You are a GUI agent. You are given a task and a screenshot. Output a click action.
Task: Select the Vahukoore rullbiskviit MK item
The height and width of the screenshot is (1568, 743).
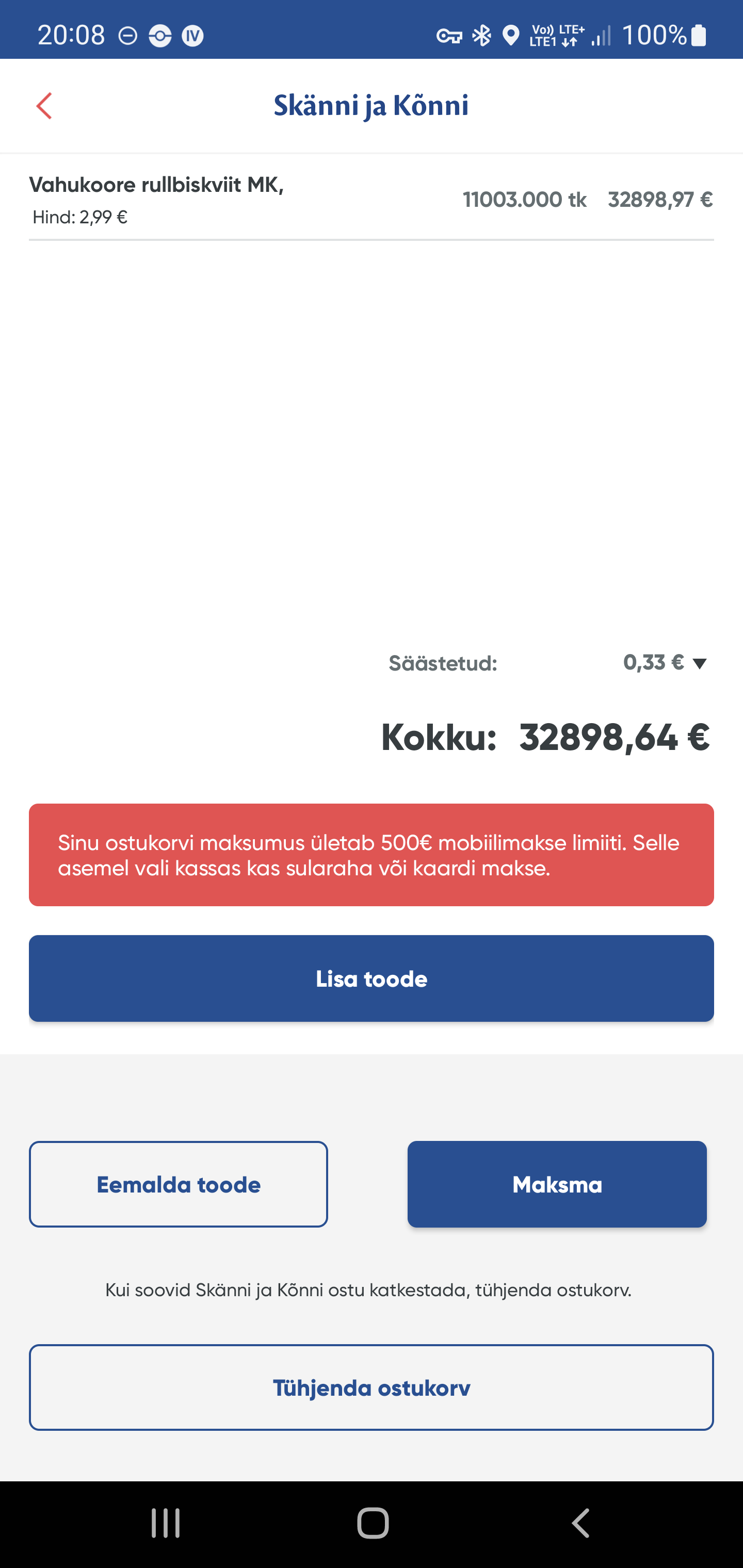pos(157,185)
